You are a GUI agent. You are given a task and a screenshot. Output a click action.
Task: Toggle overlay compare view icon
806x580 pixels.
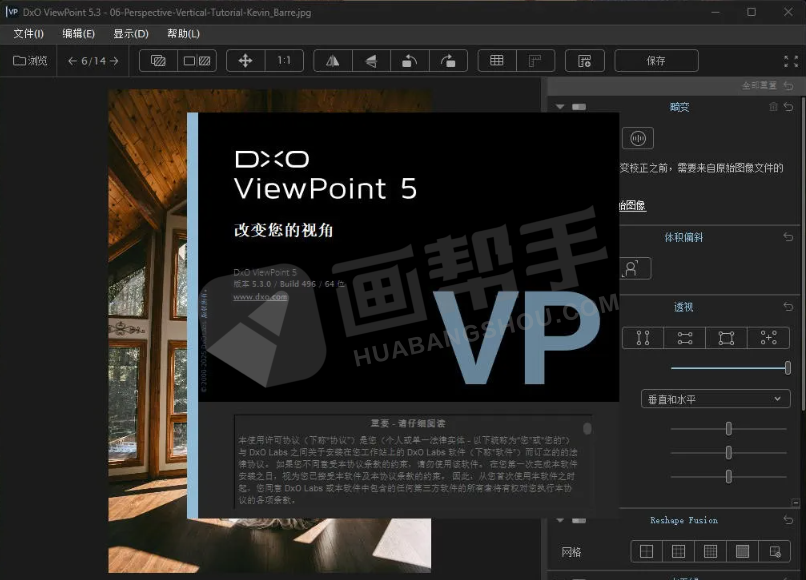(158, 61)
